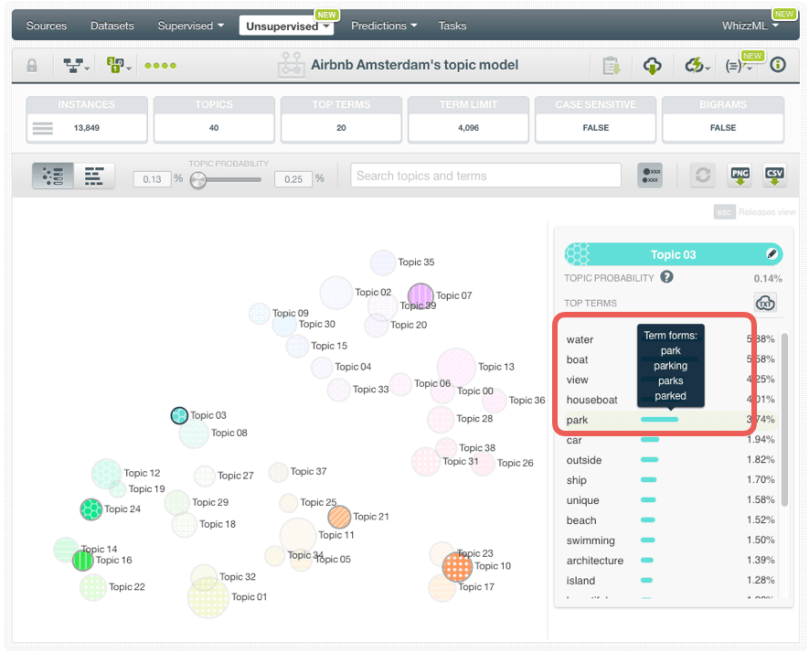Click the refresh view icon
809x653 pixels.
703,175
